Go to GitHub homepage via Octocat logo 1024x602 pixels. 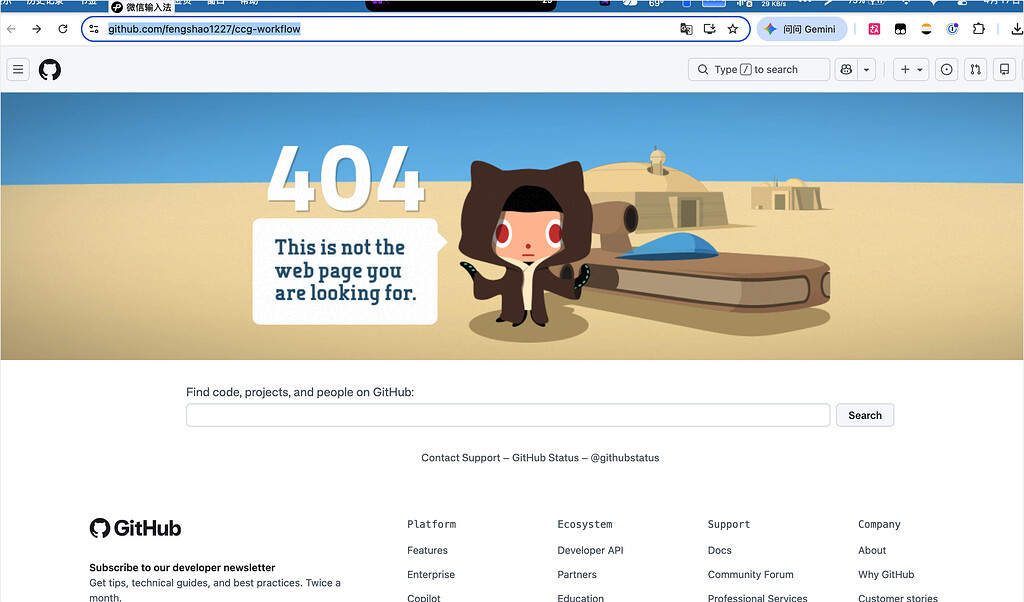[x=50, y=69]
